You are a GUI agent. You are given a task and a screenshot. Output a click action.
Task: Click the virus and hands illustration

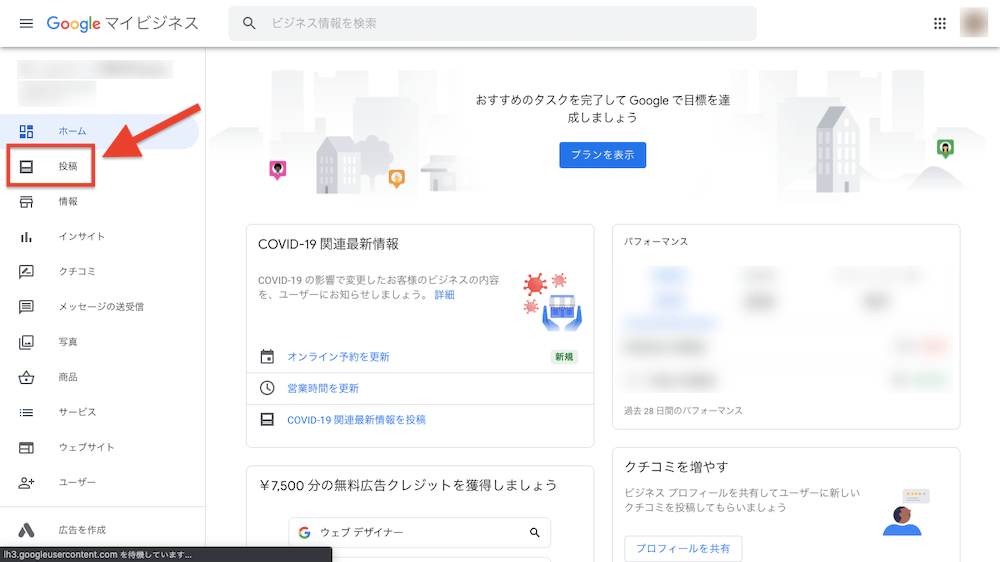(553, 302)
